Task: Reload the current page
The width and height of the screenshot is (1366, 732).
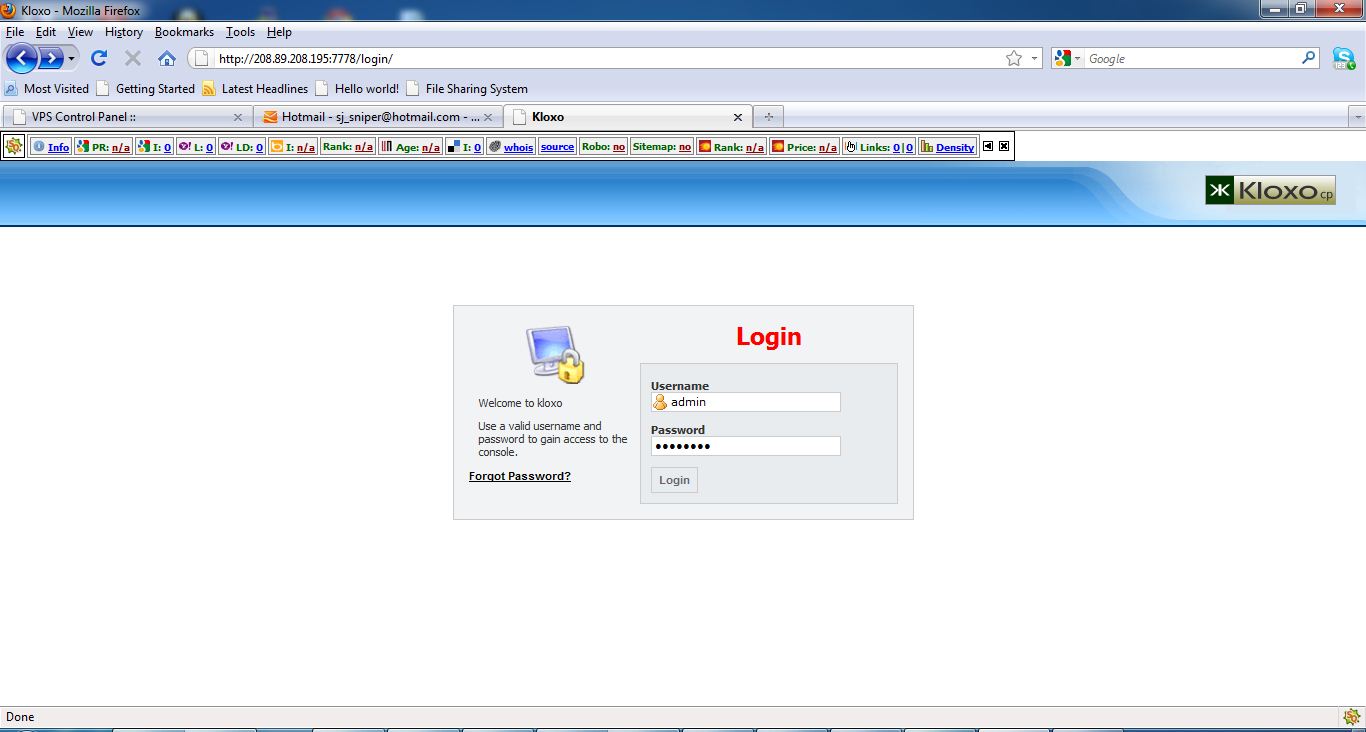Action: [99, 58]
